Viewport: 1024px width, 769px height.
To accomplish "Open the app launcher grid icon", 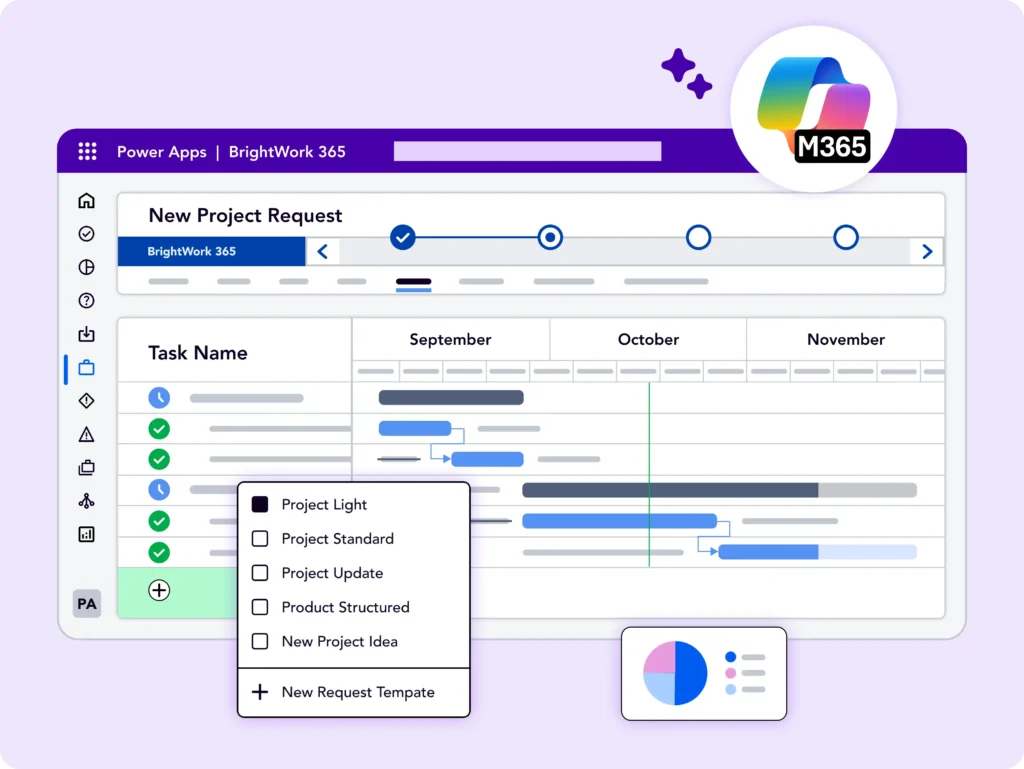I will click(x=87, y=152).
